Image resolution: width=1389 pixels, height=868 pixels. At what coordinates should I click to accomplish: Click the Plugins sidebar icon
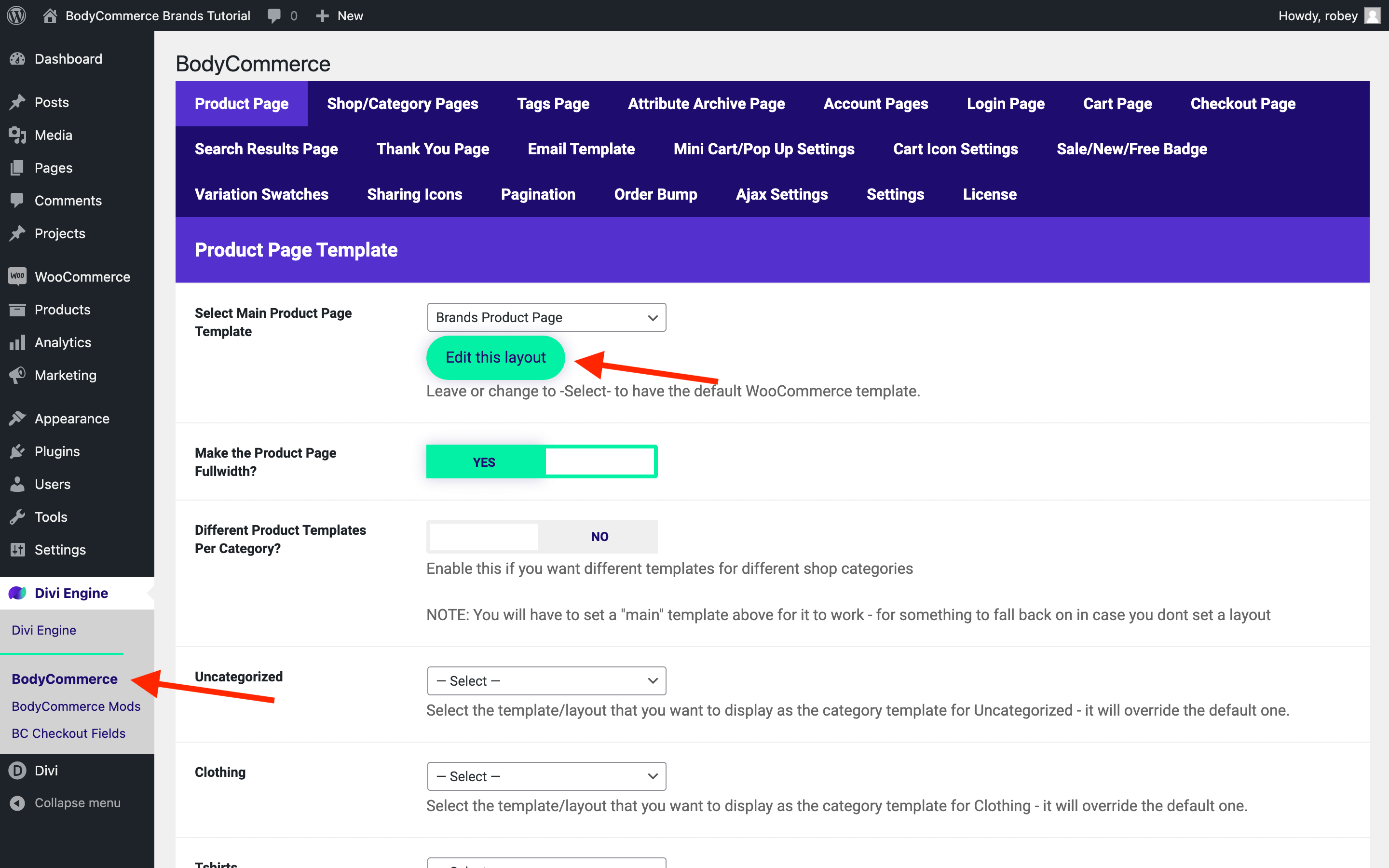(18, 451)
